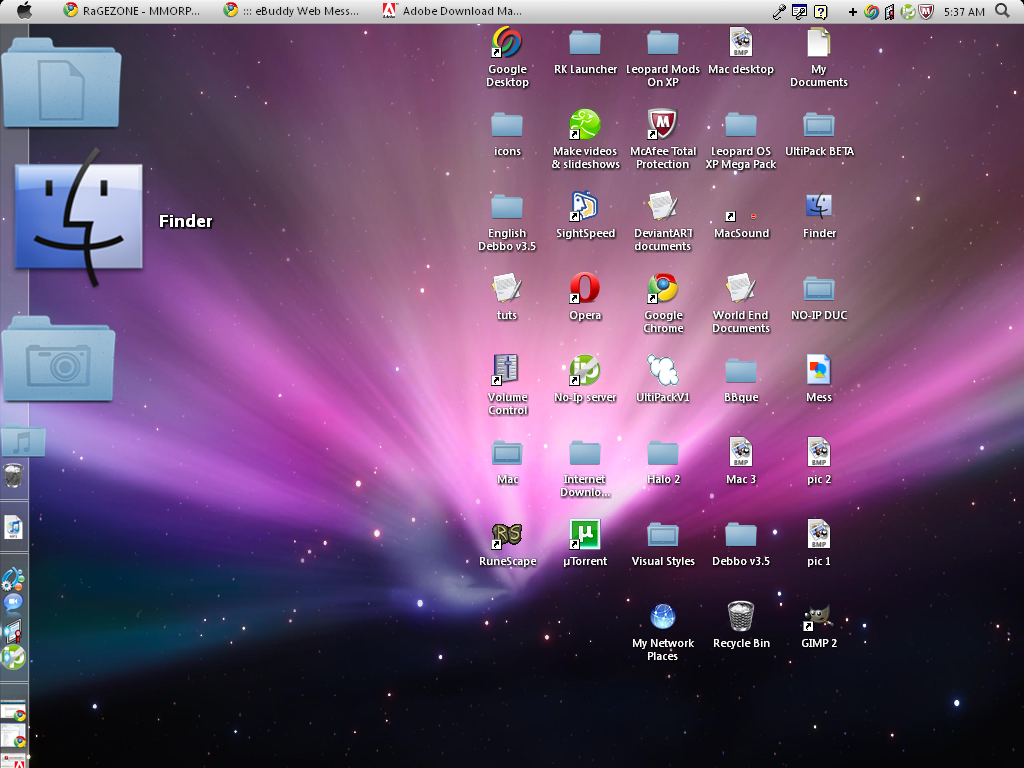The width and height of the screenshot is (1024, 768).
Task: Click the plus sign in the tray
Action: (x=852, y=12)
